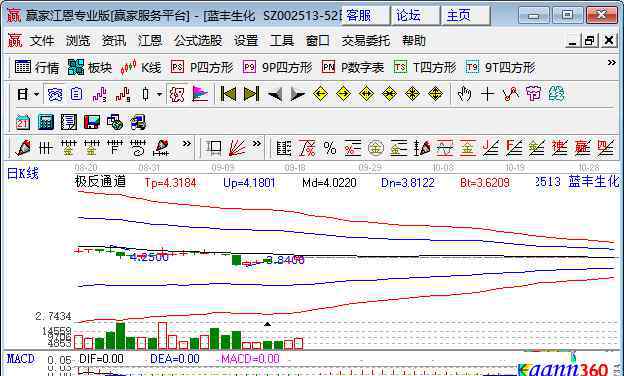The height and width of the screenshot is (376, 624).
Task: Click the percent sign tool icon
Action: point(330,148)
